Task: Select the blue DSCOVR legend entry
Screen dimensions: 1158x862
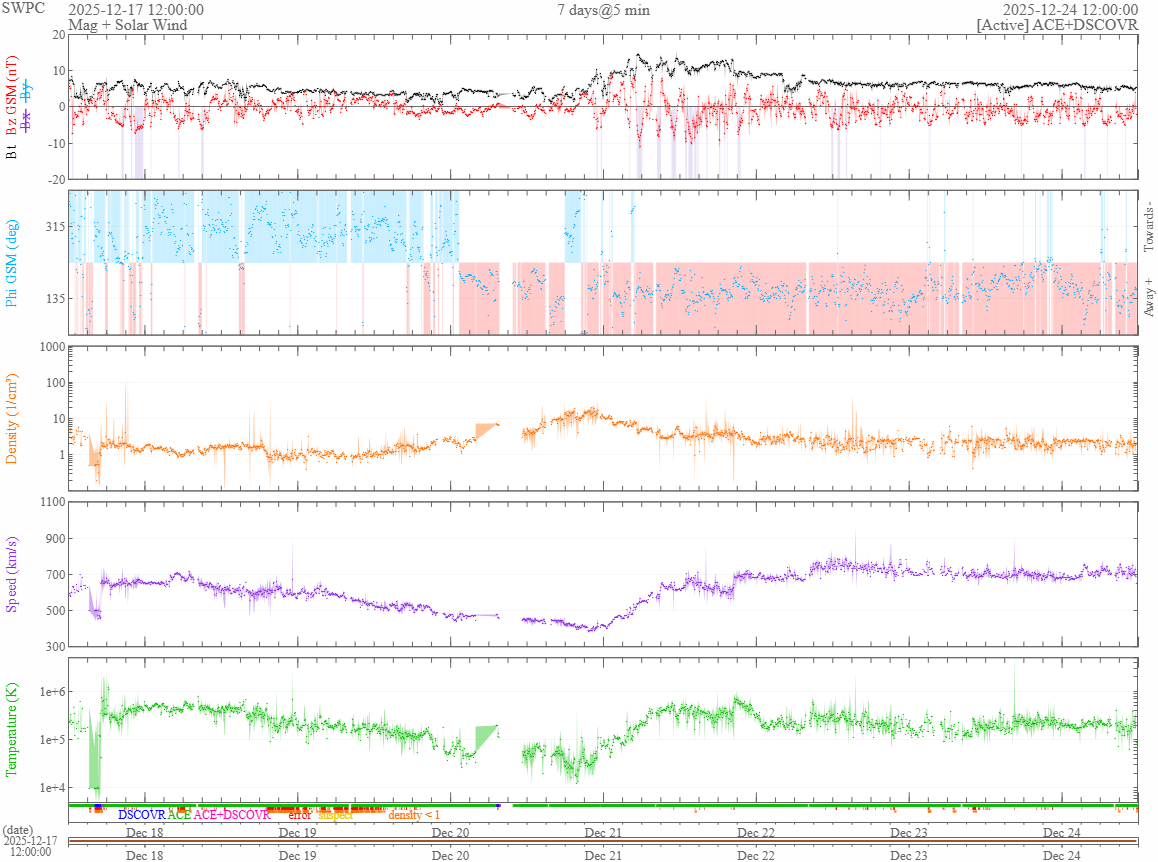Action: (141, 815)
